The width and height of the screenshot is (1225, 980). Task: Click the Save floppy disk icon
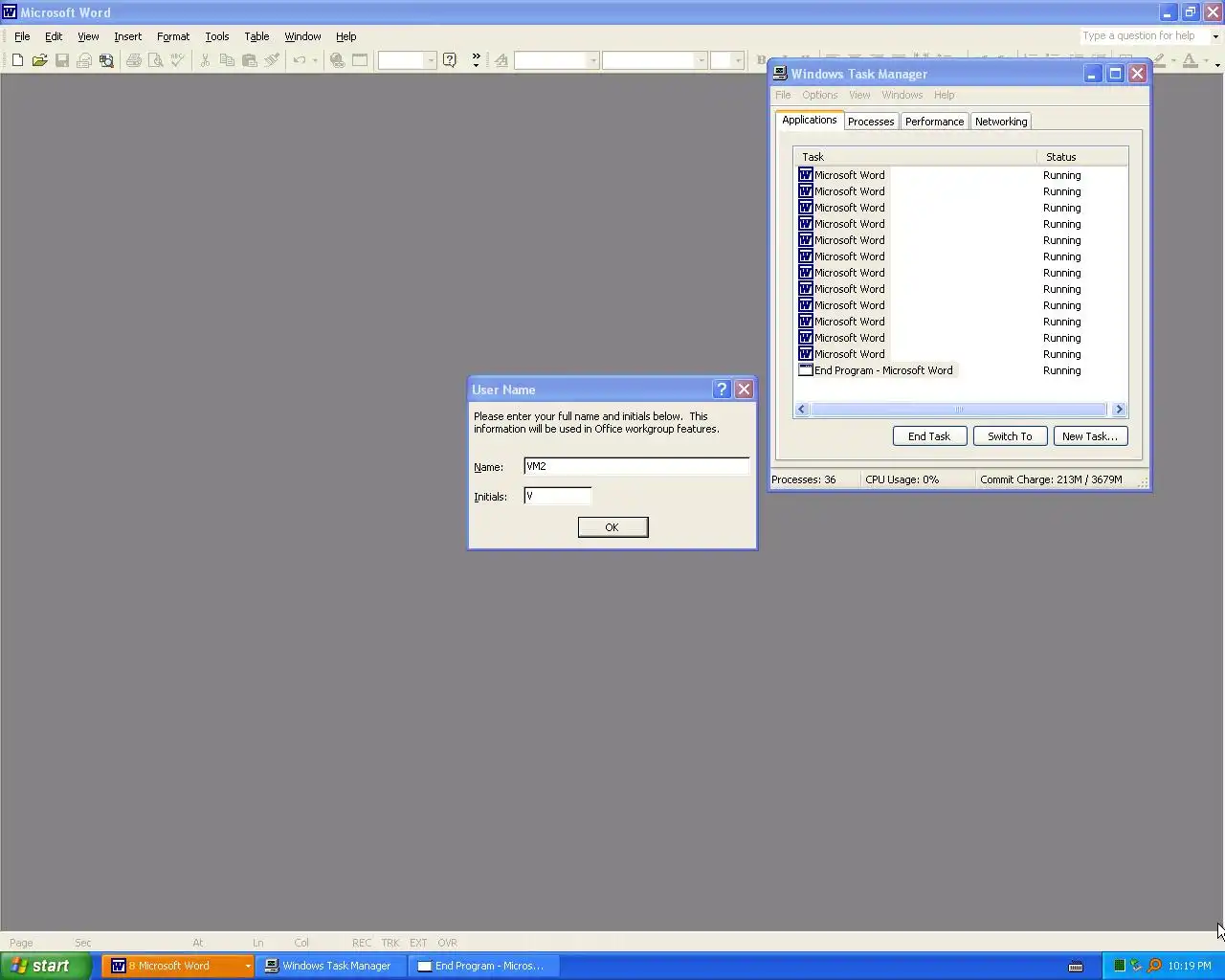tap(62, 60)
